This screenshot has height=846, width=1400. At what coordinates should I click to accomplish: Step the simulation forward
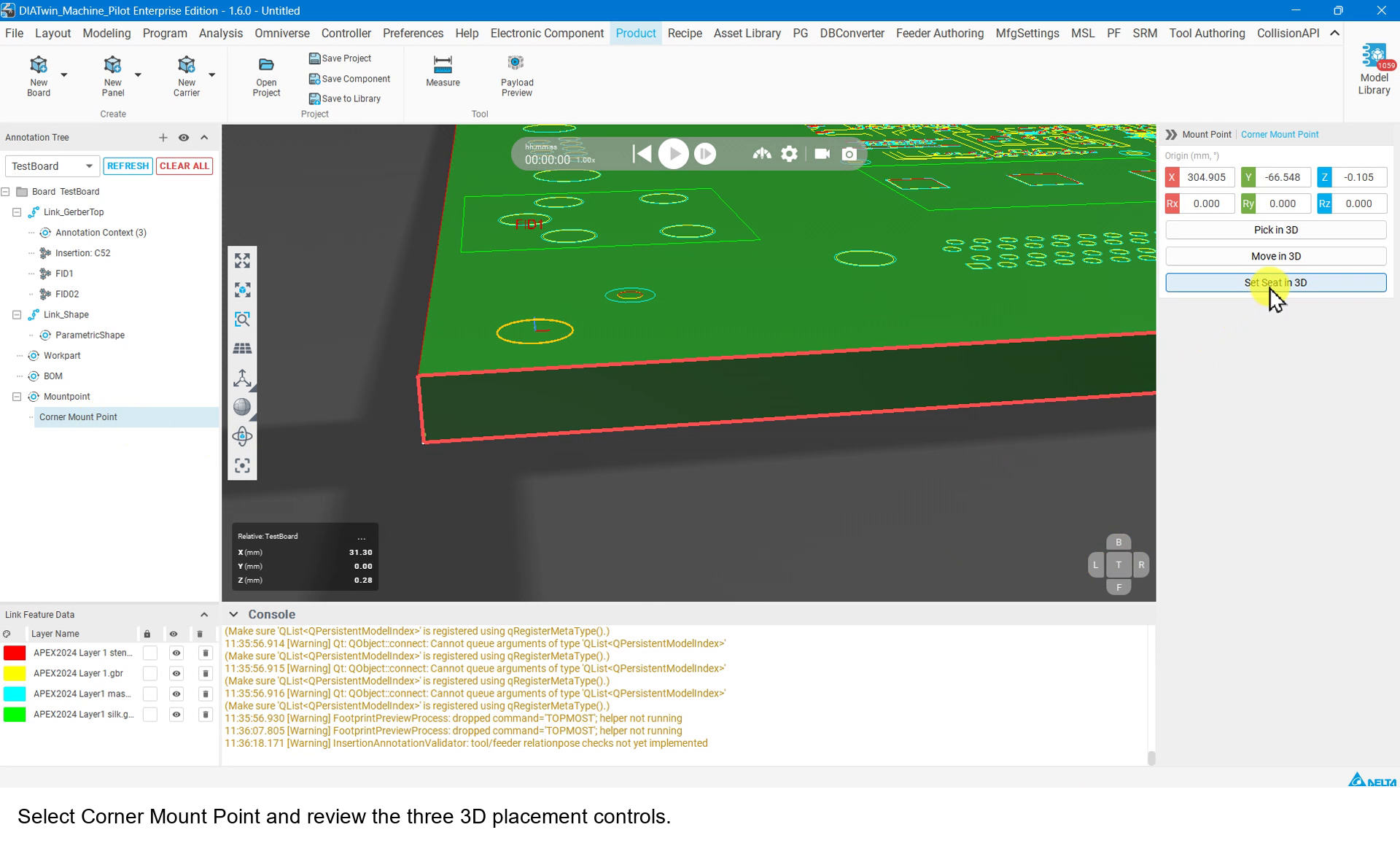(705, 154)
